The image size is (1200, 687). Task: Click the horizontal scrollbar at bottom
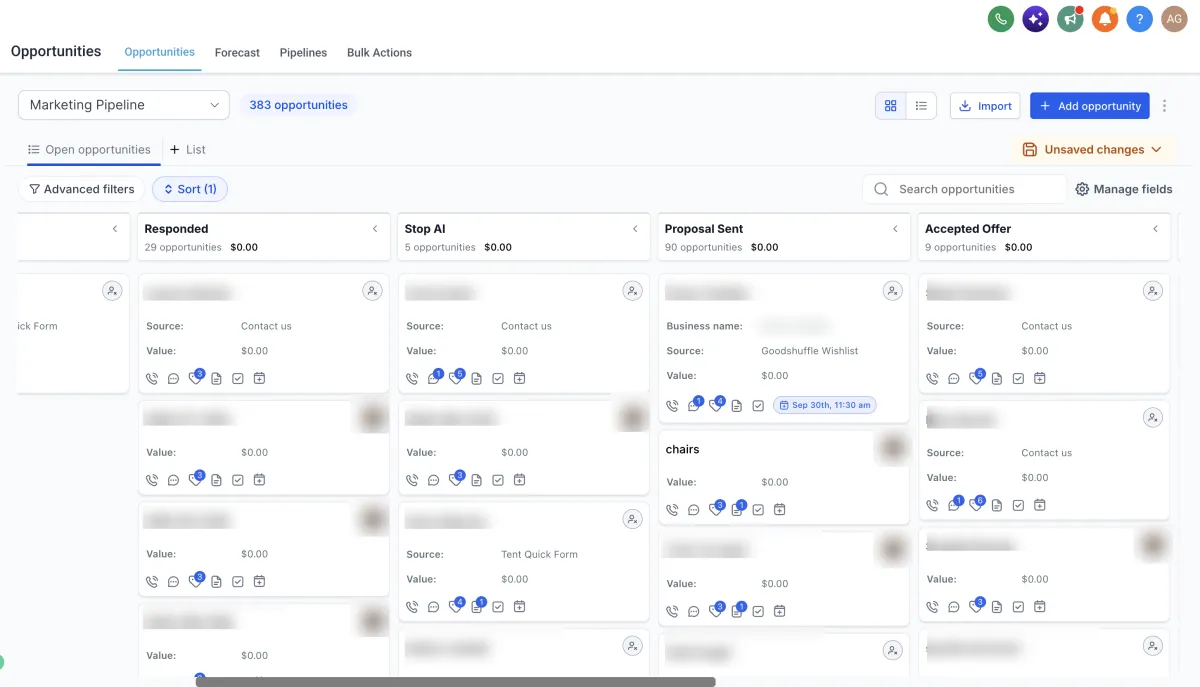pos(456,682)
